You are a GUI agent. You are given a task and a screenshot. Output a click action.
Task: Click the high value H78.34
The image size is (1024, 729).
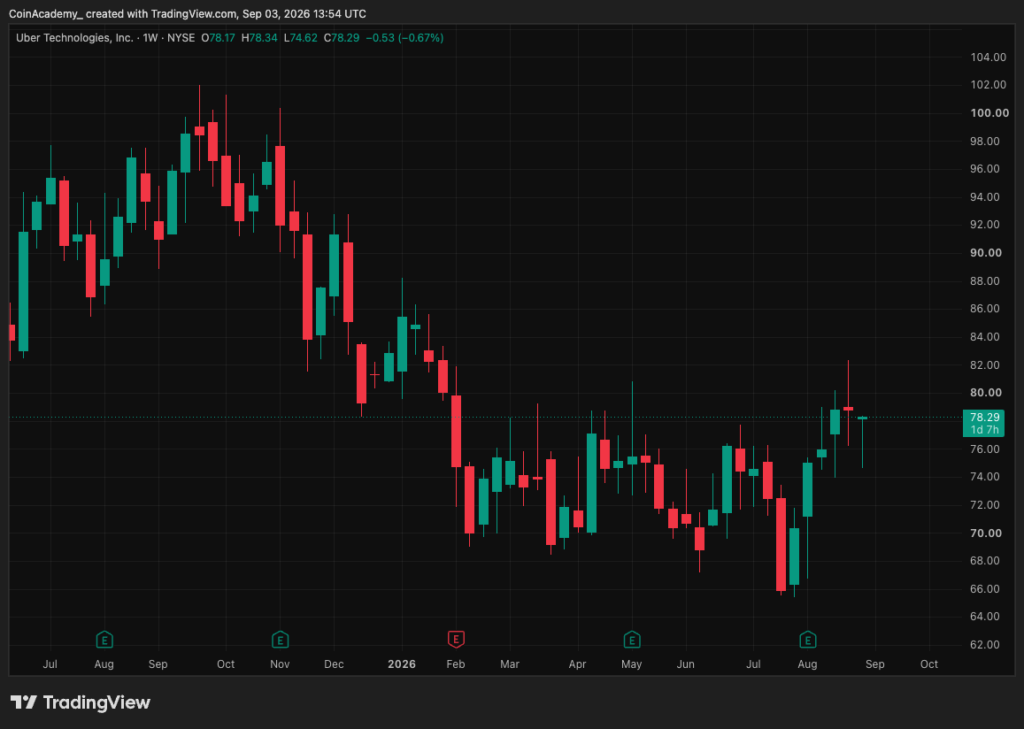[x=259, y=38]
